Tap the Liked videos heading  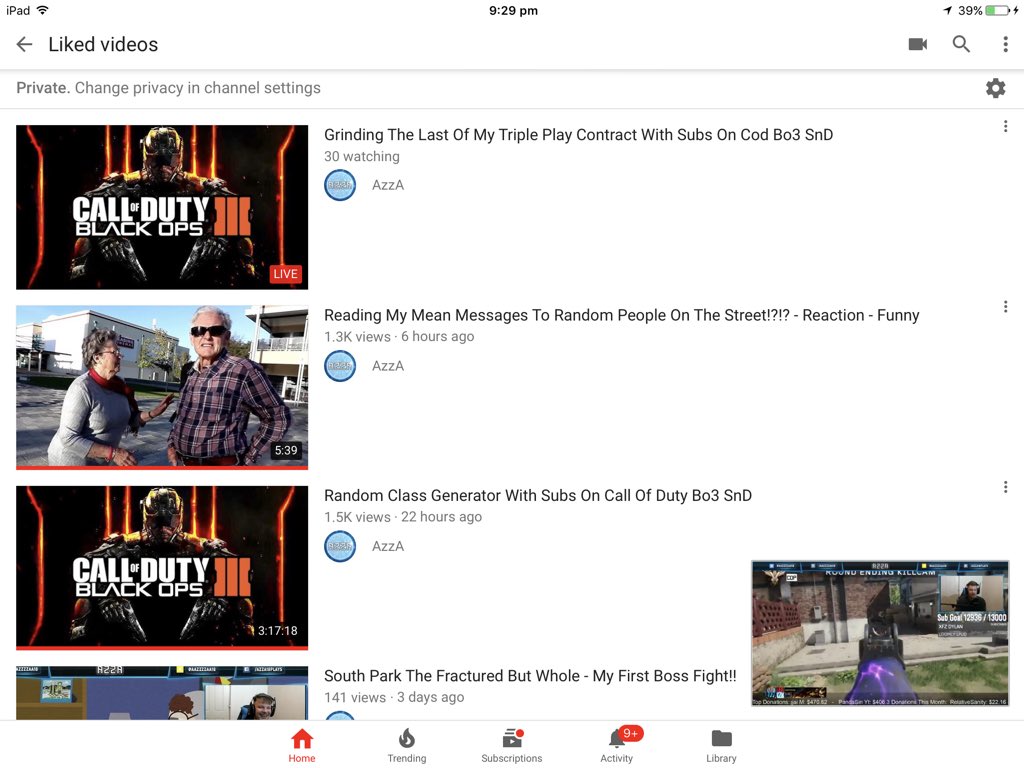click(x=103, y=44)
